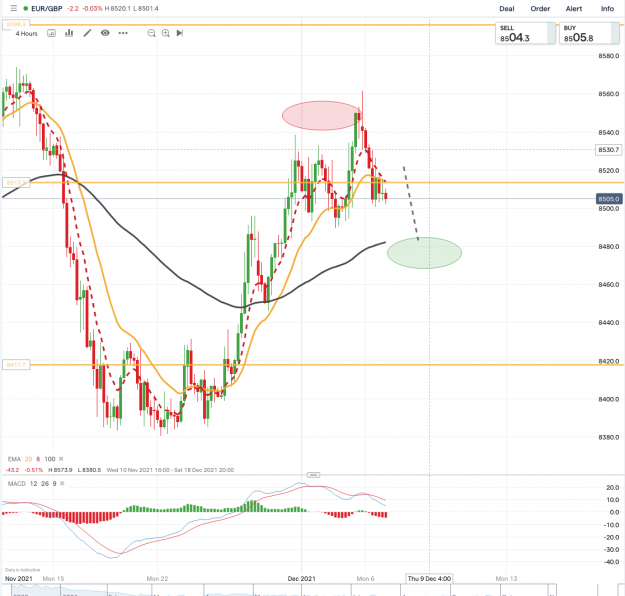Click the SELL 8504.3 price button

click(525, 33)
